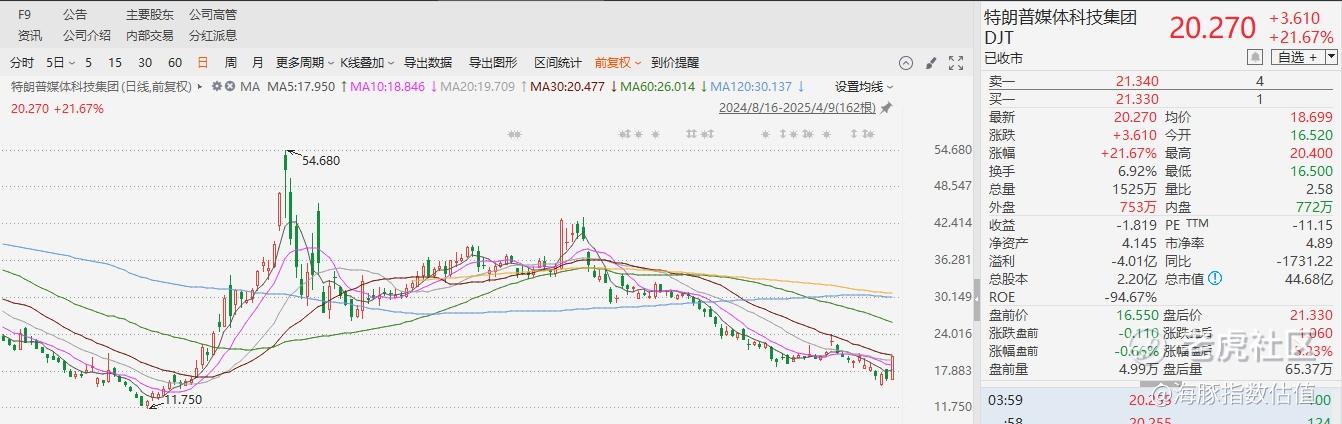Viewport: 1342px width, 424px height.
Task: Click the 到价提醒 price alert button
Action: point(675,62)
